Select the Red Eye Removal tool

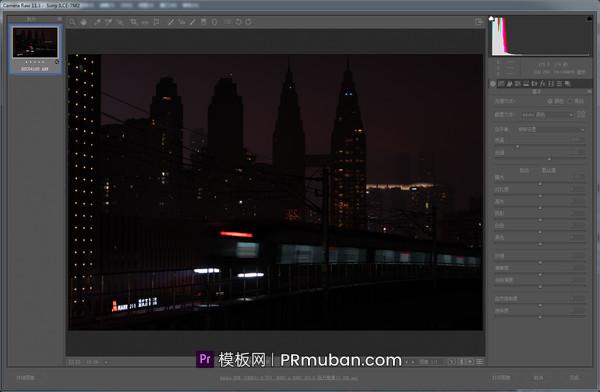tap(182, 22)
